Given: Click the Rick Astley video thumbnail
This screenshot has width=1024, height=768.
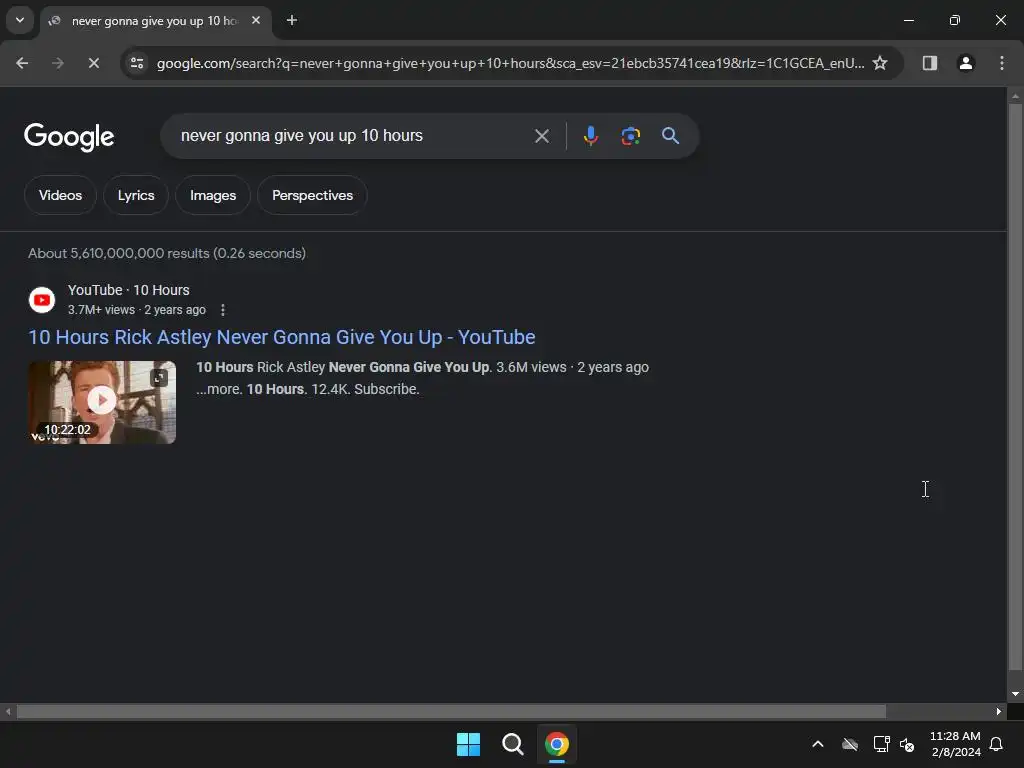Looking at the screenshot, I should pos(102,402).
